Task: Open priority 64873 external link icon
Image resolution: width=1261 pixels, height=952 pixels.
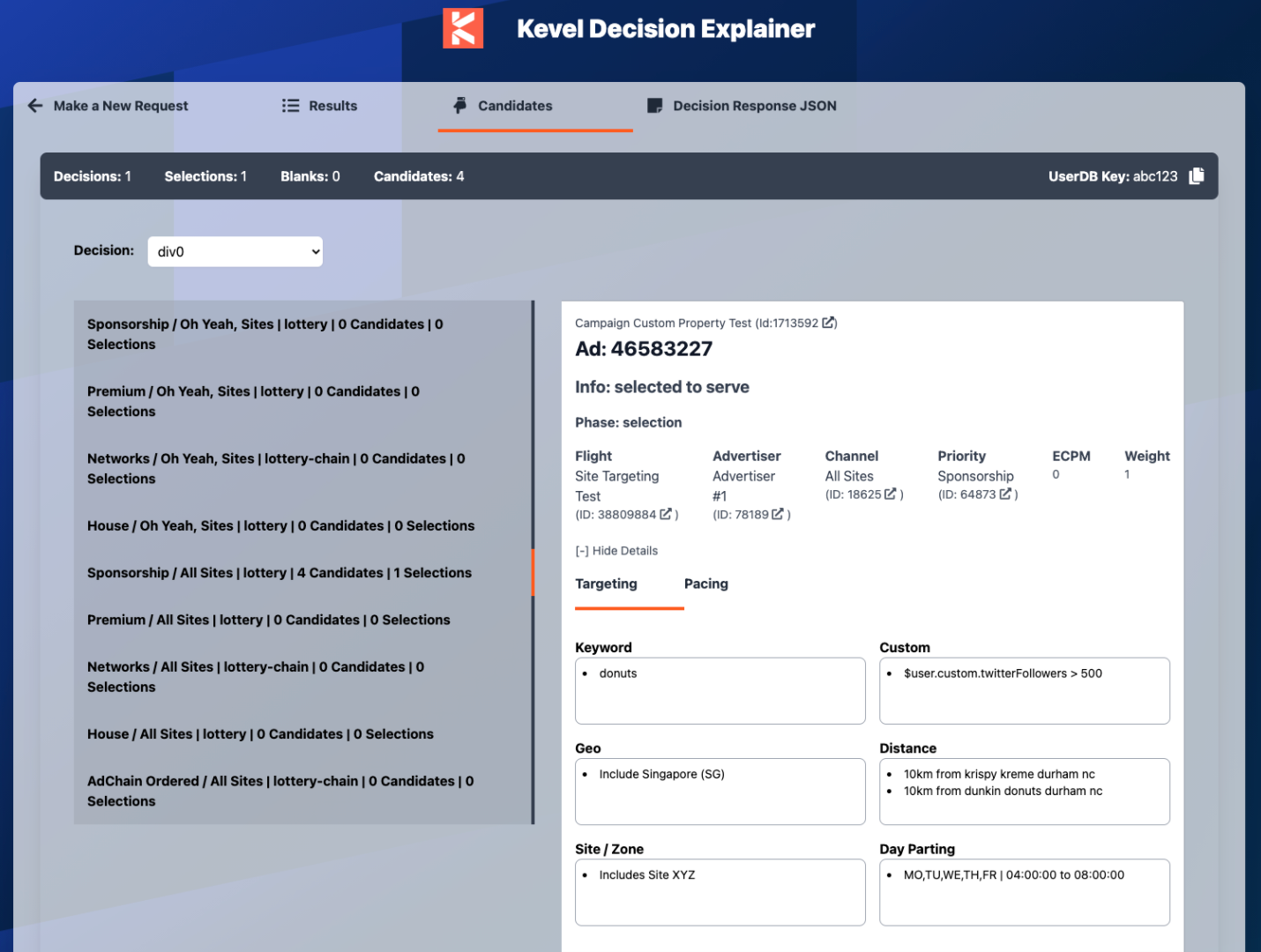Action: (x=1005, y=494)
